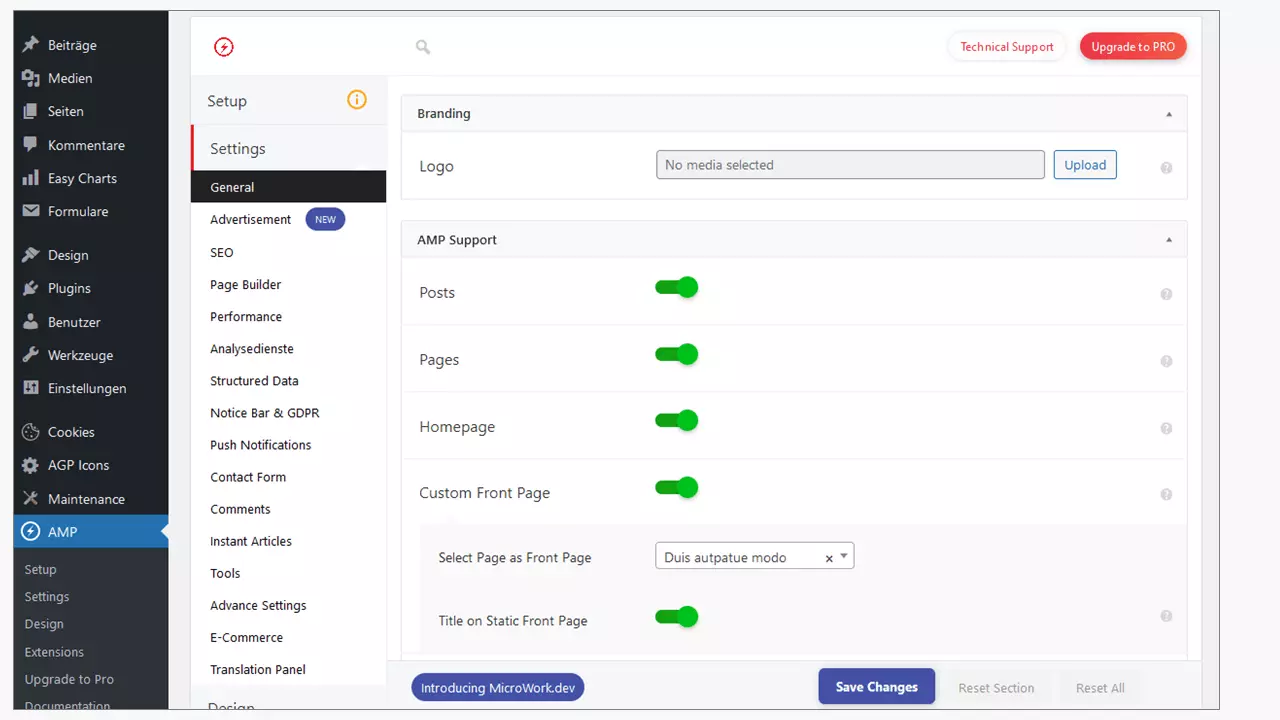Open the Translation Panel tab

click(258, 669)
